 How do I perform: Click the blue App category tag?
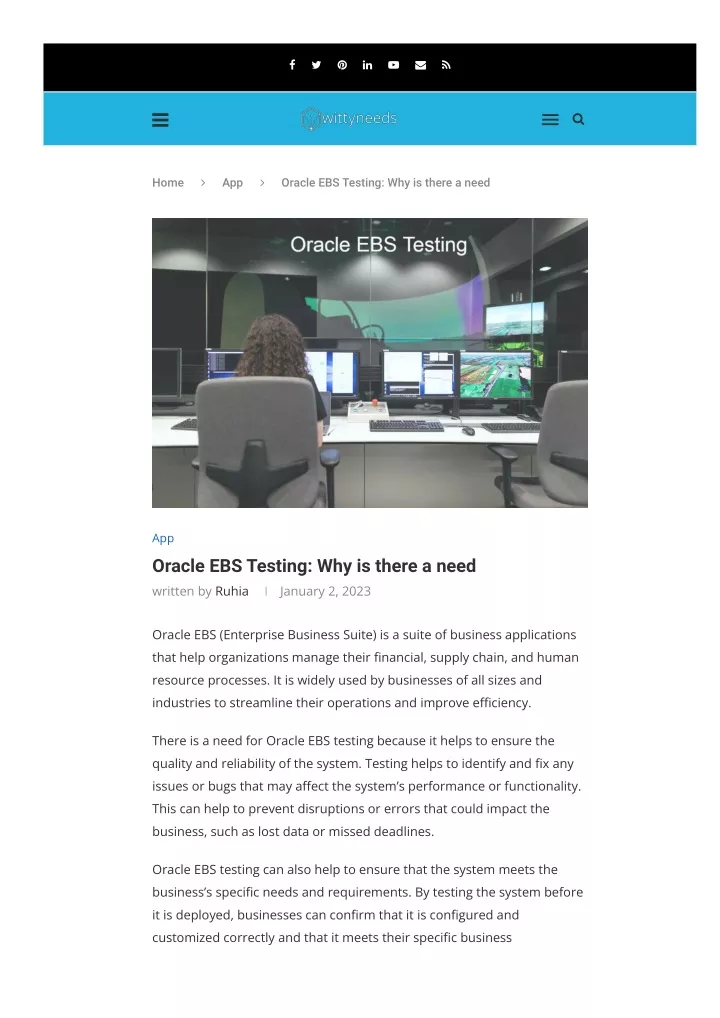tap(163, 538)
